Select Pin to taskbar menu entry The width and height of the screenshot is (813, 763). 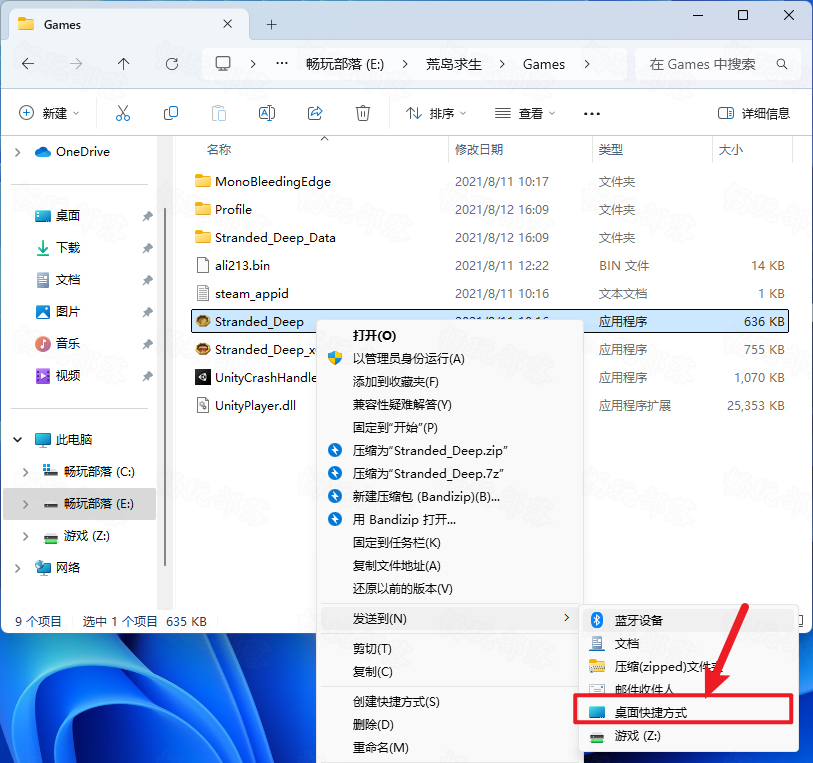coord(452,543)
